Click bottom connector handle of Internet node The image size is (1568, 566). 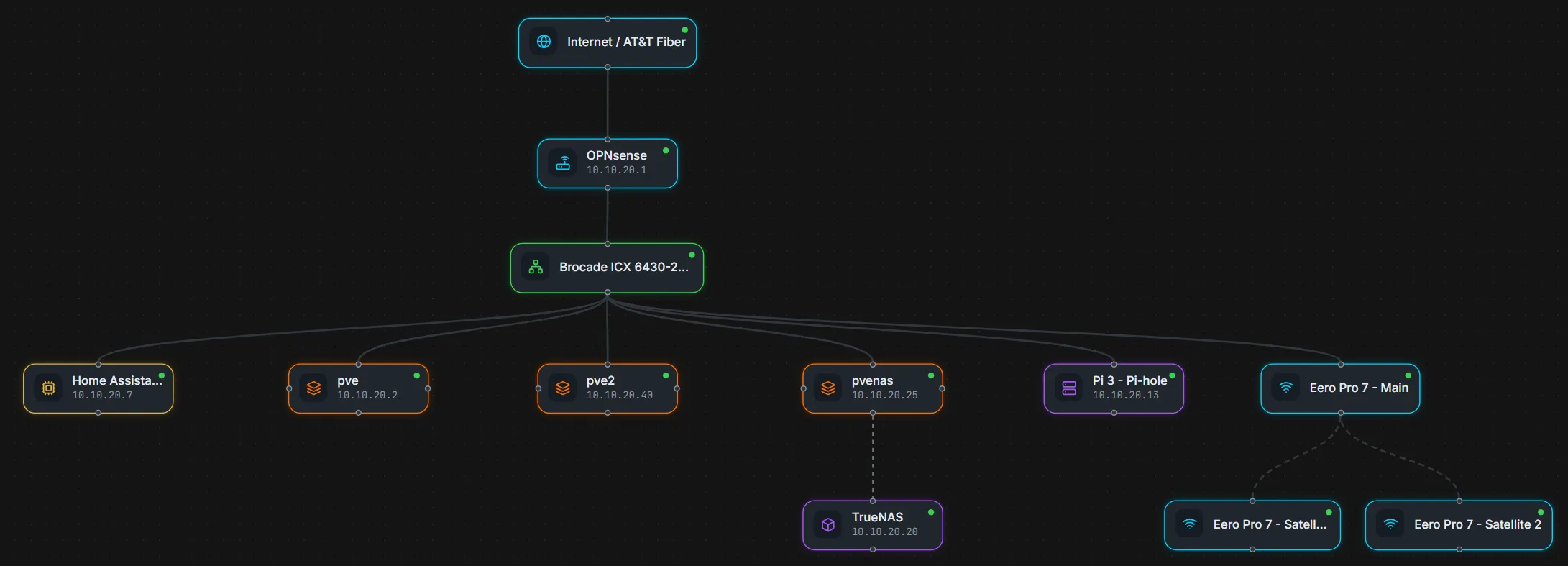tap(608, 67)
